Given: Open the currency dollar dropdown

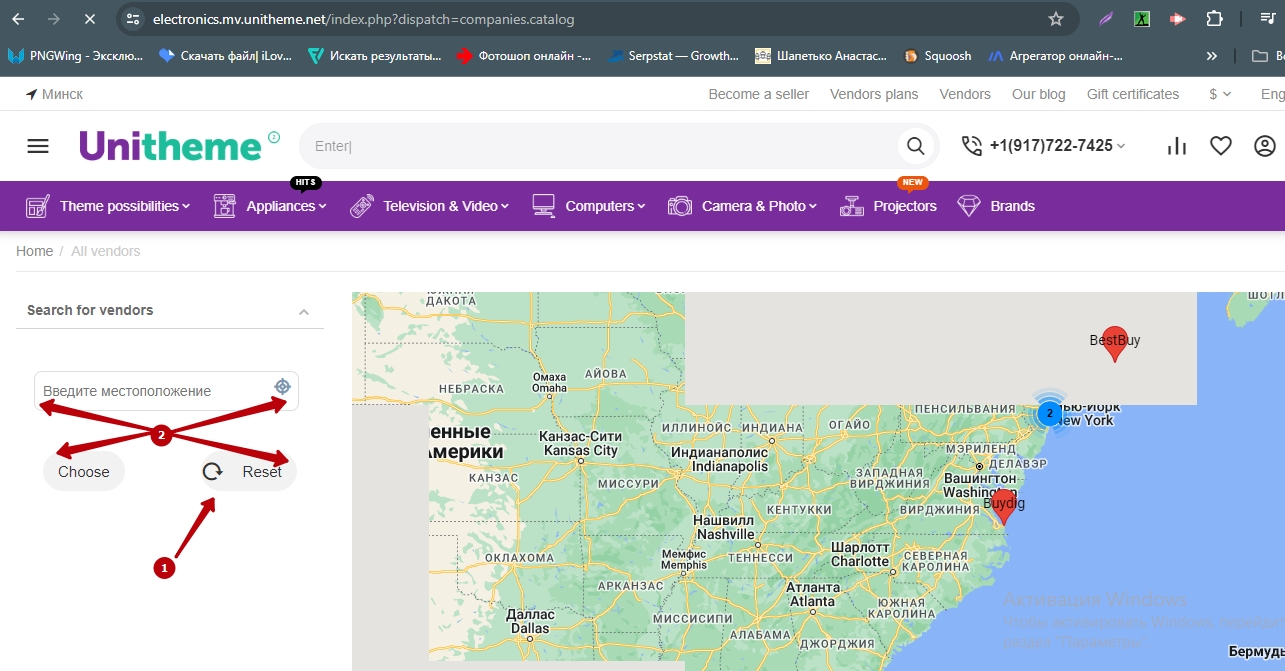Looking at the screenshot, I should pyautogui.click(x=1220, y=94).
